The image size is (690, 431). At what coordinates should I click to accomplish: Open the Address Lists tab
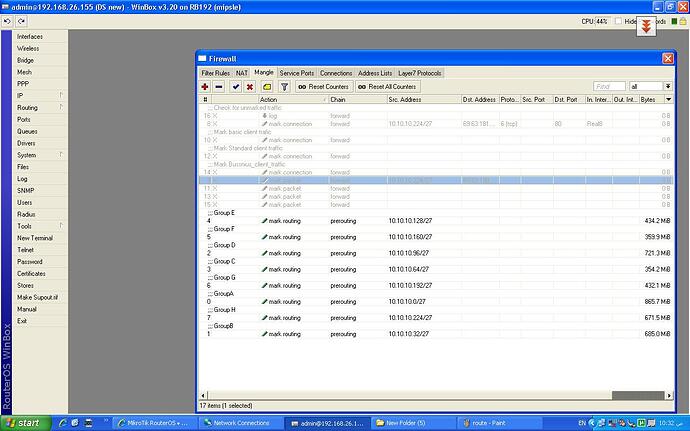coord(375,73)
